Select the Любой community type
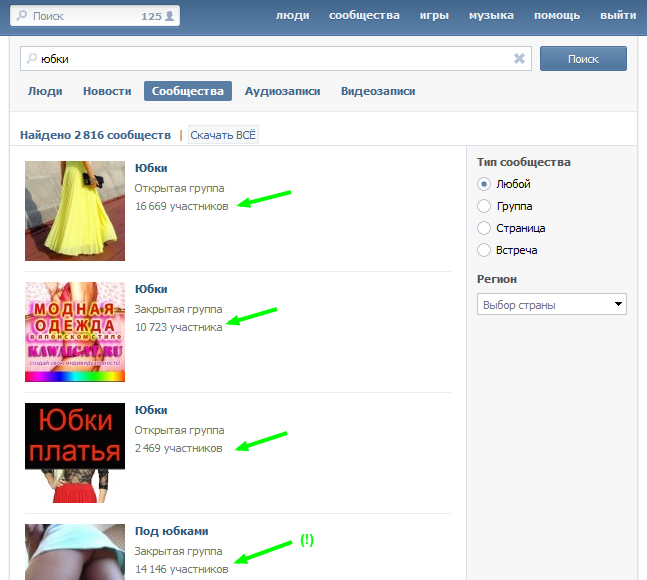The image size is (647, 580). (484, 184)
